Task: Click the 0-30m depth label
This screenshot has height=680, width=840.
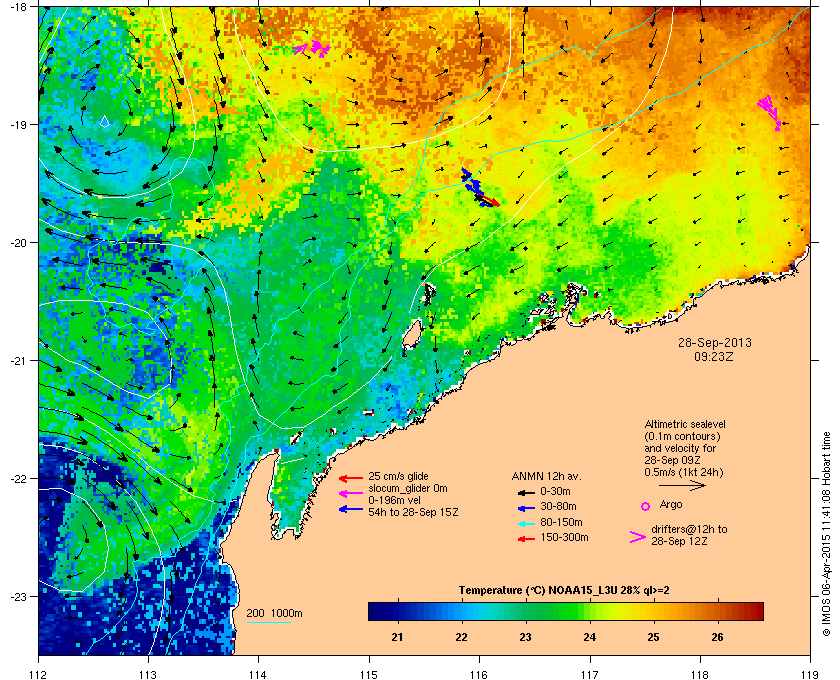Action: [555, 491]
